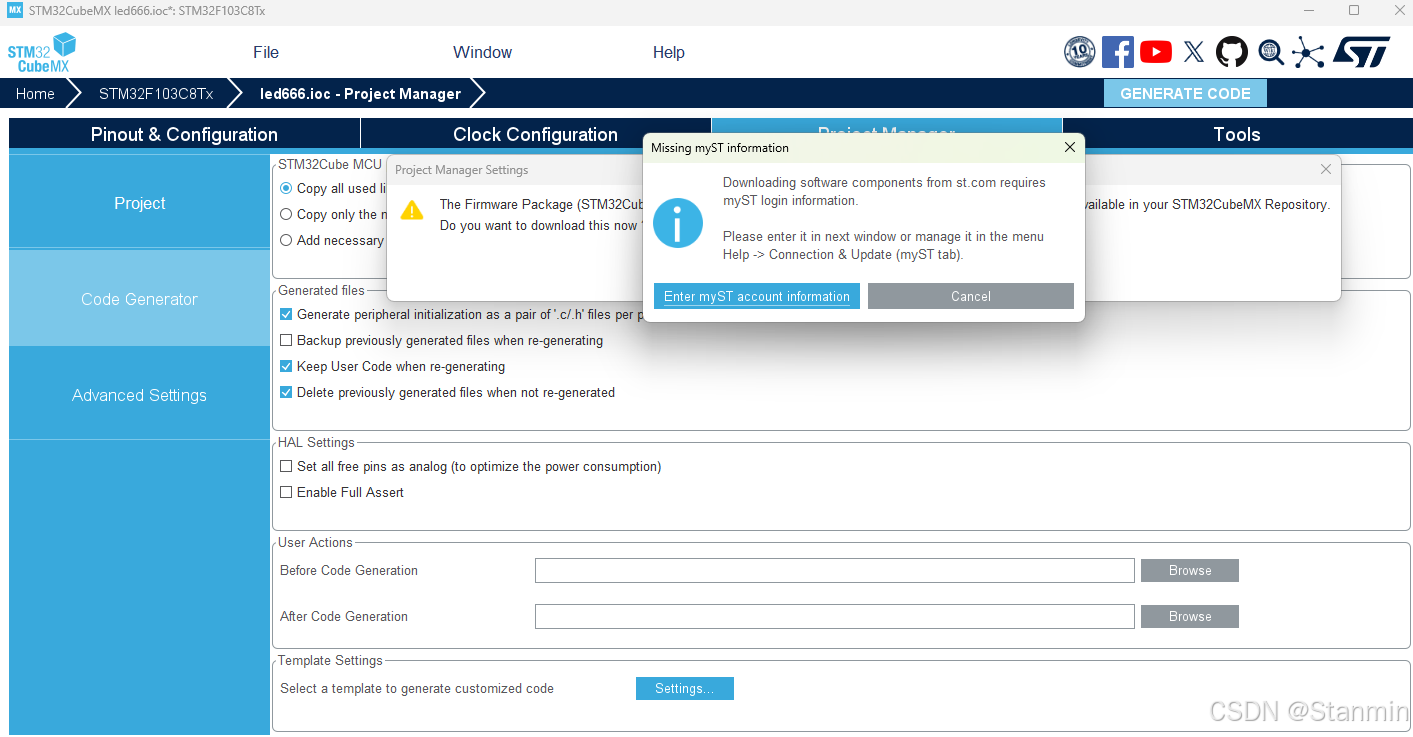The height and width of the screenshot is (737, 1413).
Task: Close the Missing myST information dialog
Action: pos(1070,147)
